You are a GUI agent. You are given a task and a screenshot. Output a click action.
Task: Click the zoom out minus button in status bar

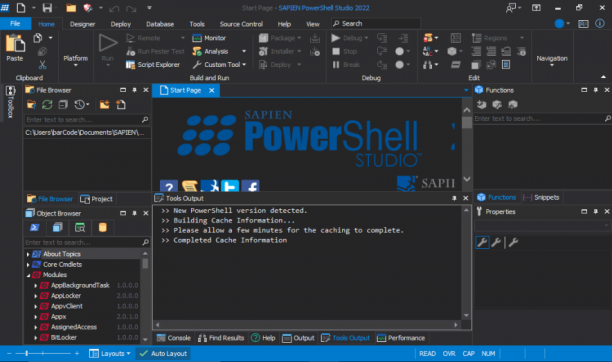(9, 353)
